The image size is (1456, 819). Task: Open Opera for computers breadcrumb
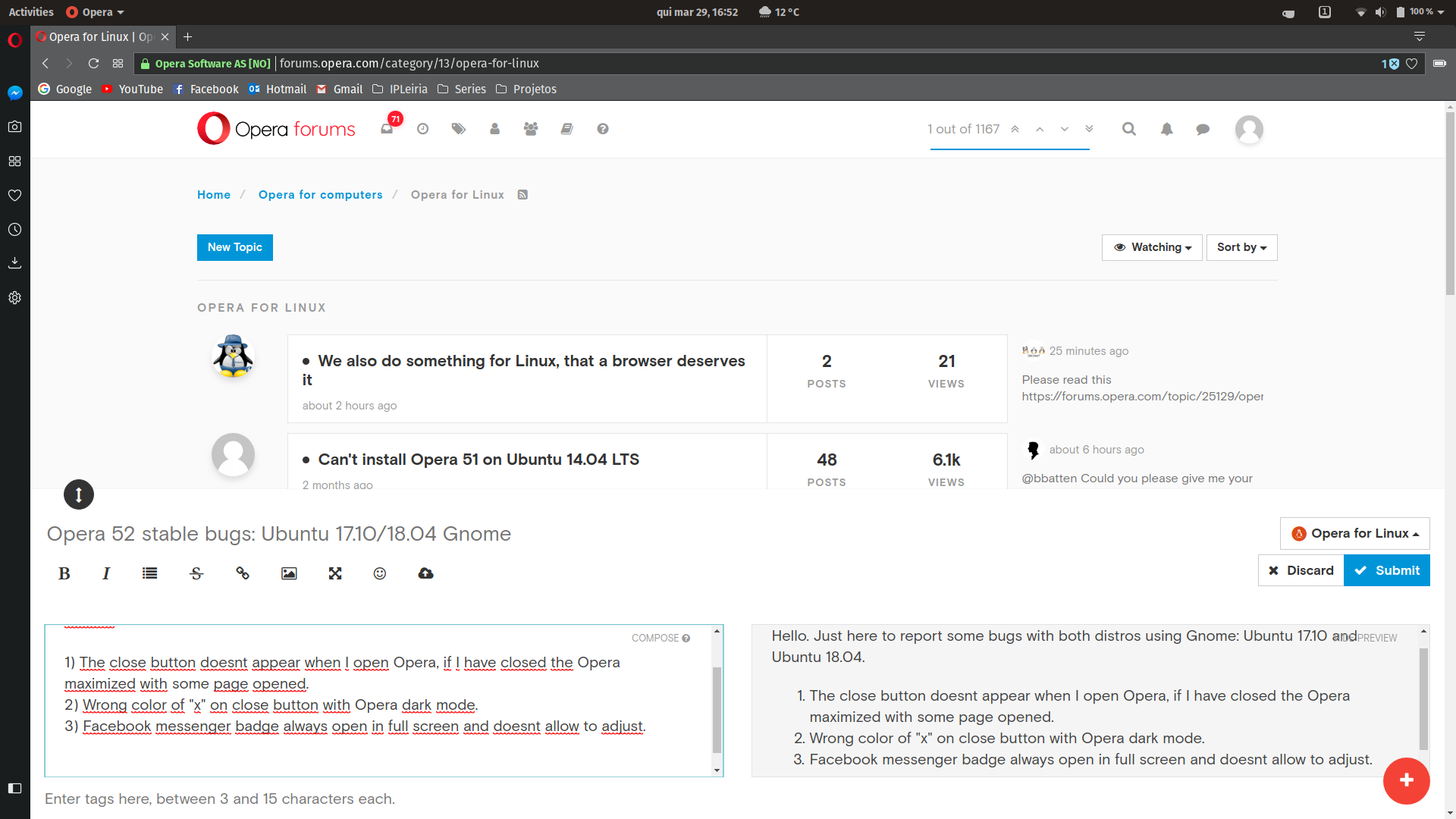click(x=320, y=195)
